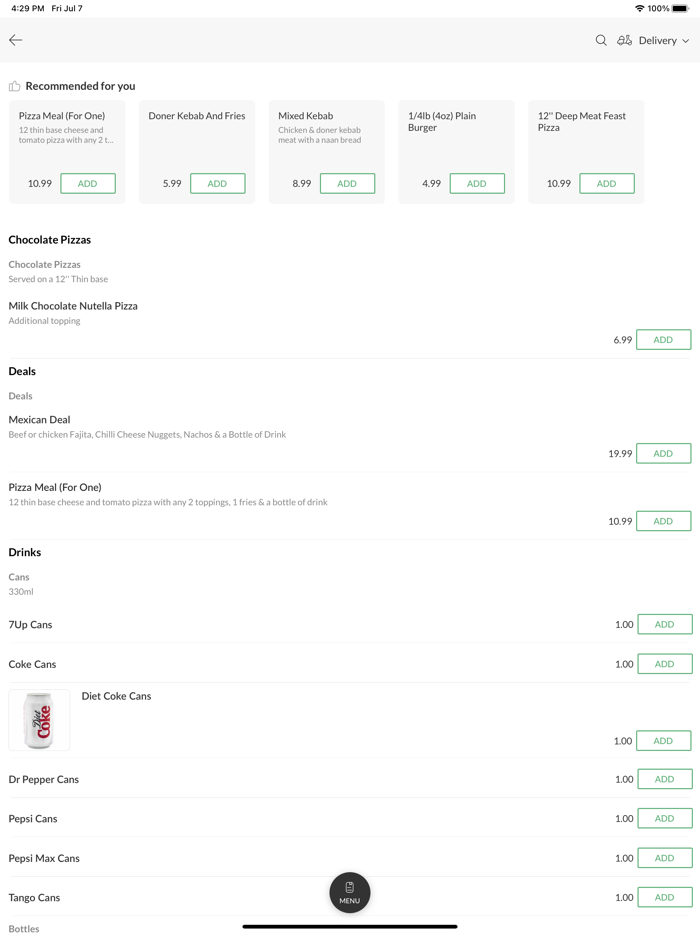
Task: Tap the Wi-Fi status icon
Action: click(639, 8)
